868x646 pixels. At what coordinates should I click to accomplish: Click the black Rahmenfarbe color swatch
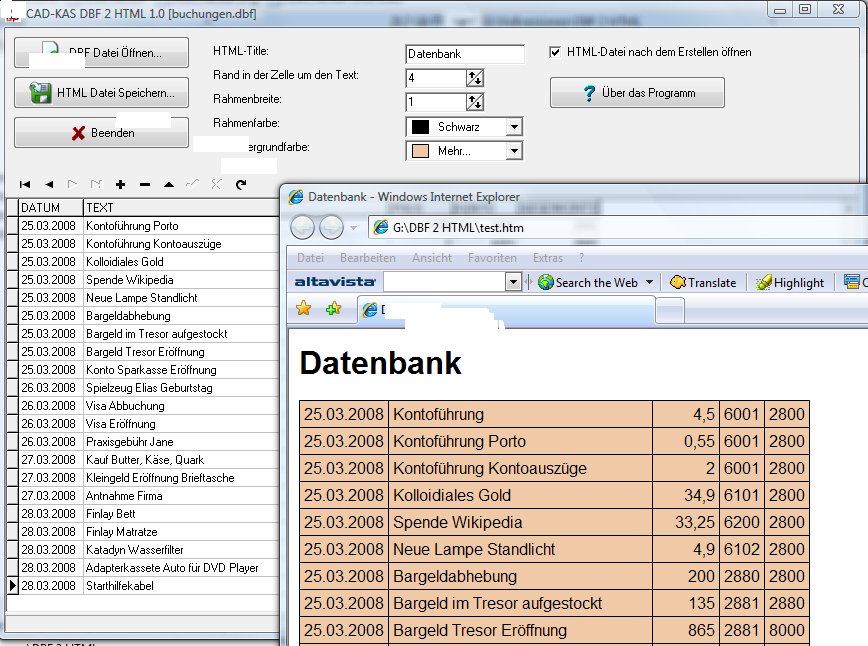tap(420, 127)
